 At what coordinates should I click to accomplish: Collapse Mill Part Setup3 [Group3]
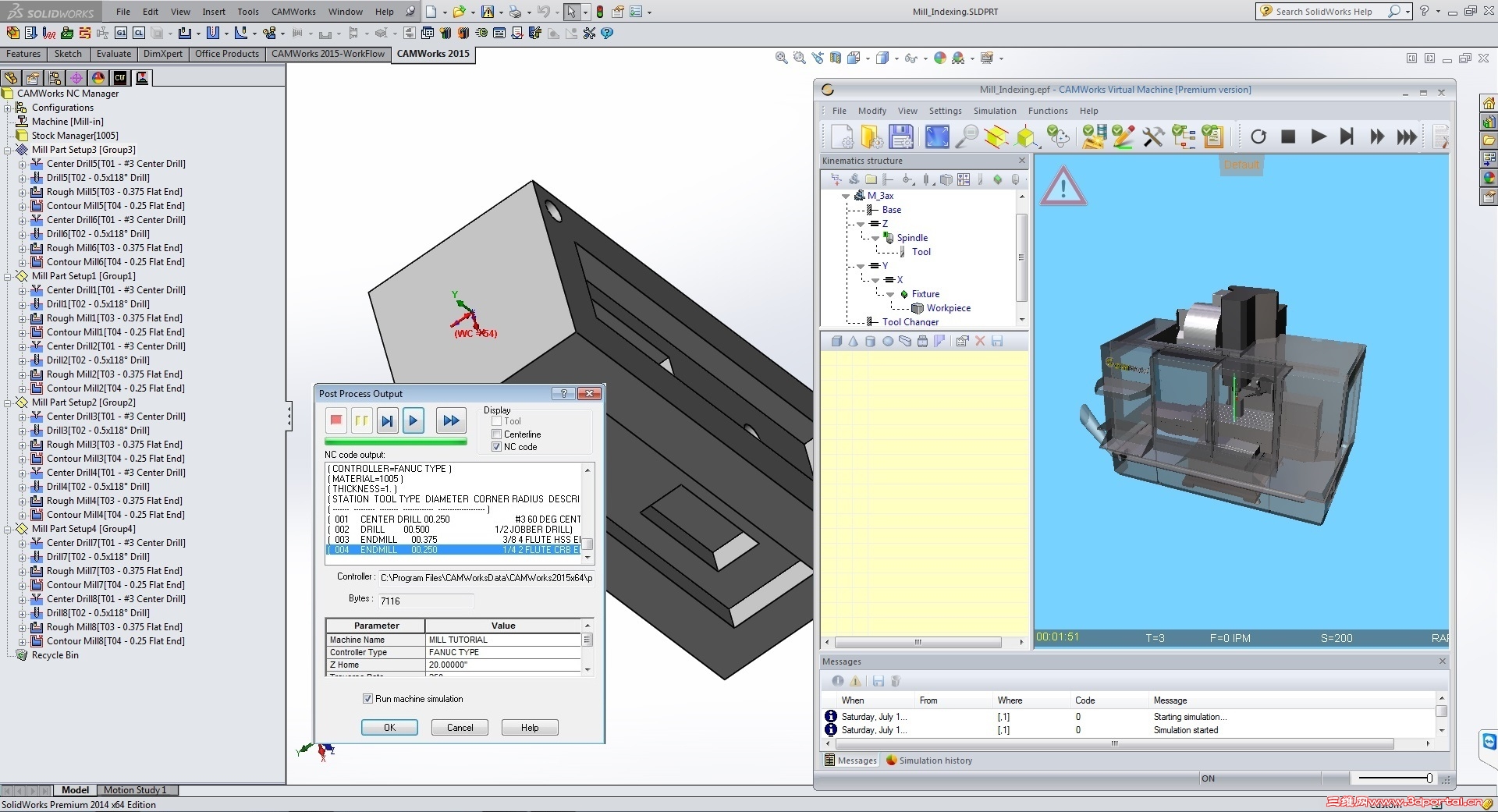point(8,150)
